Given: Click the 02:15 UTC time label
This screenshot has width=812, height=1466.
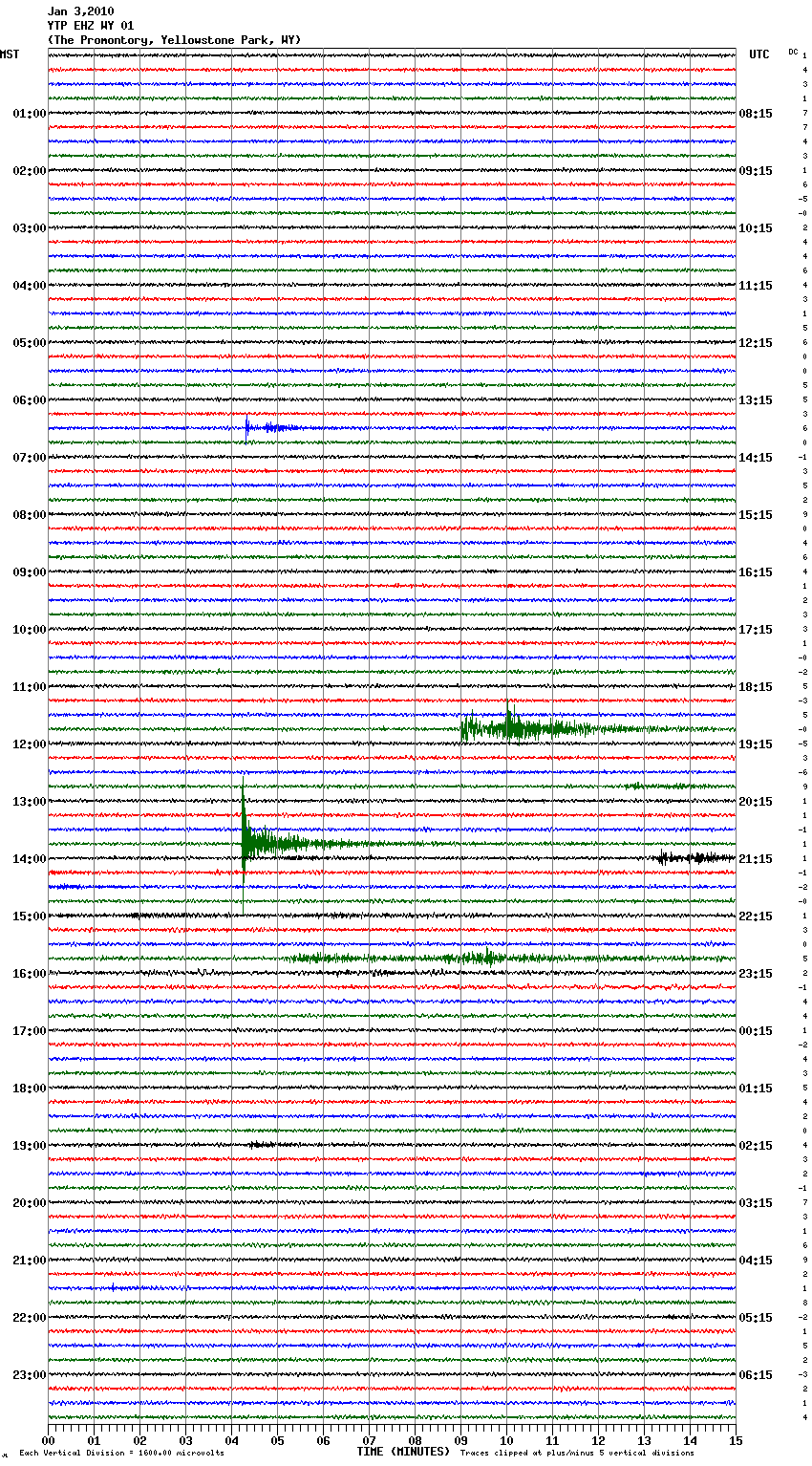Looking at the screenshot, I should pos(756,1146).
